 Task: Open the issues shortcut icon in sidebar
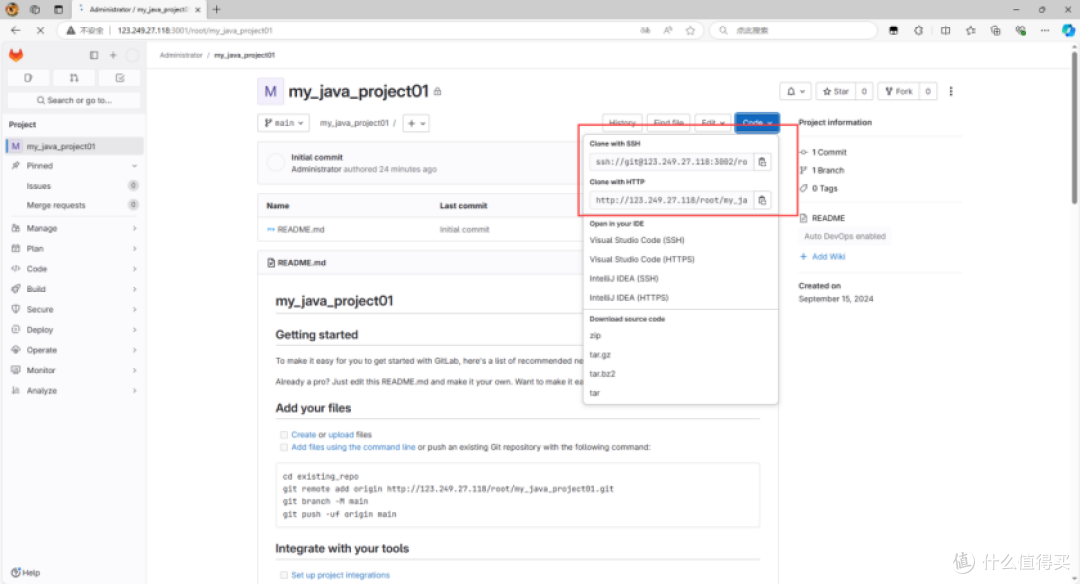tap(28, 78)
